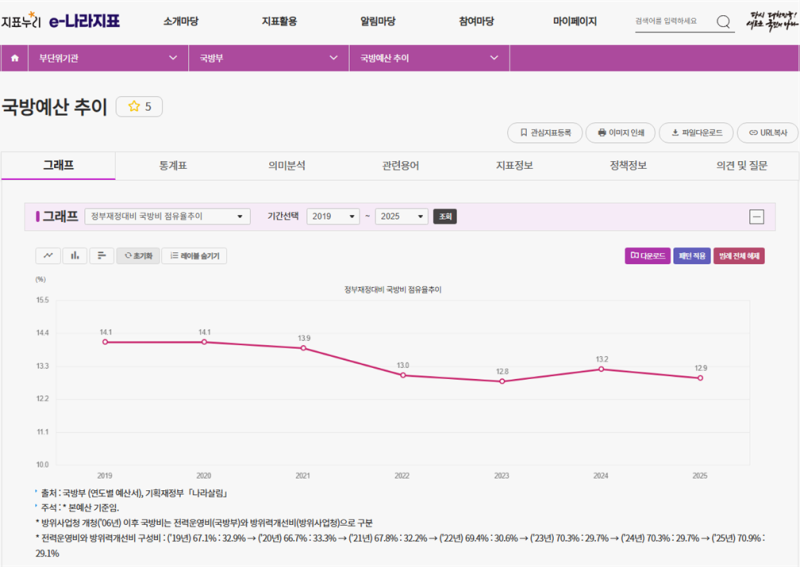Click the 레이블 숨기기 button
Viewport: 800px width, 567px height.
point(194,256)
